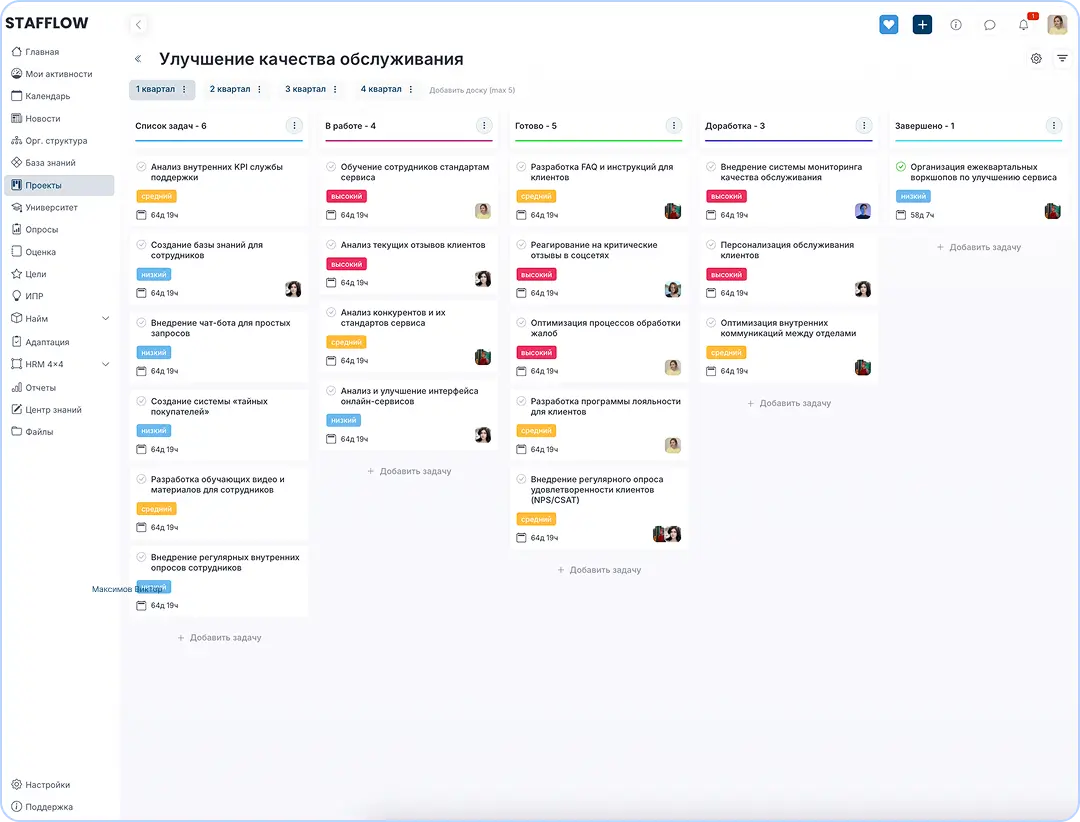Click the blue heart favorites icon
This screenshot has width=1080, height=822.
[x=888, y=24]
